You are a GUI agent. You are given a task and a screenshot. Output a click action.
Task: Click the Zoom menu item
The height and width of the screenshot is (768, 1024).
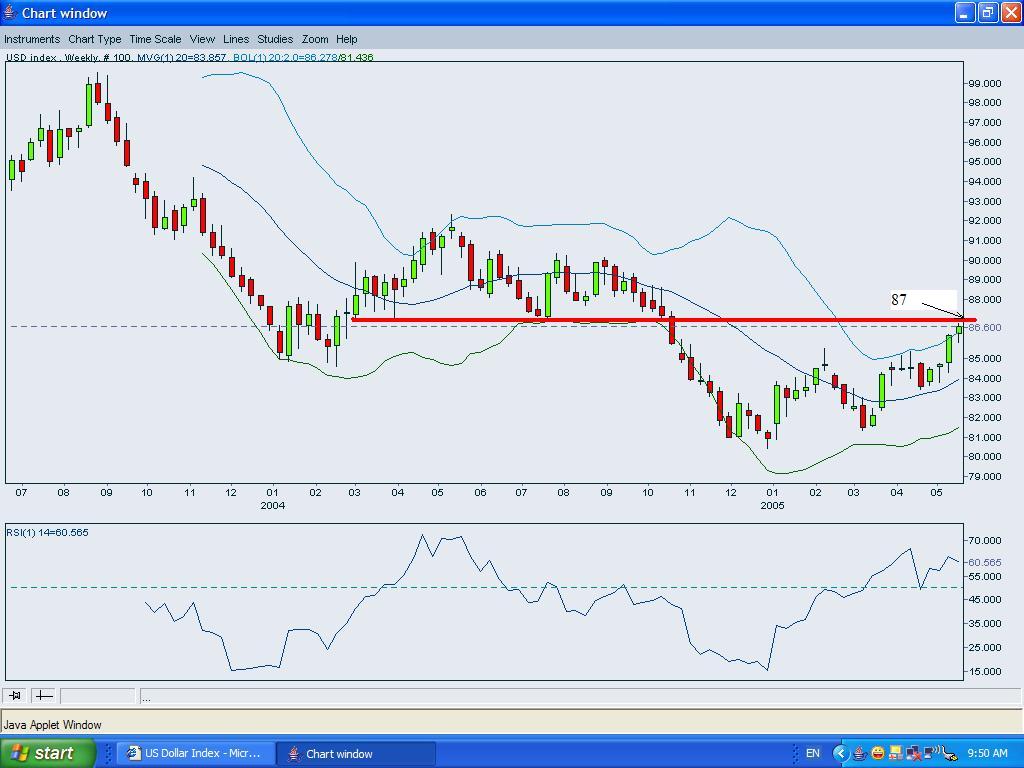315,39
